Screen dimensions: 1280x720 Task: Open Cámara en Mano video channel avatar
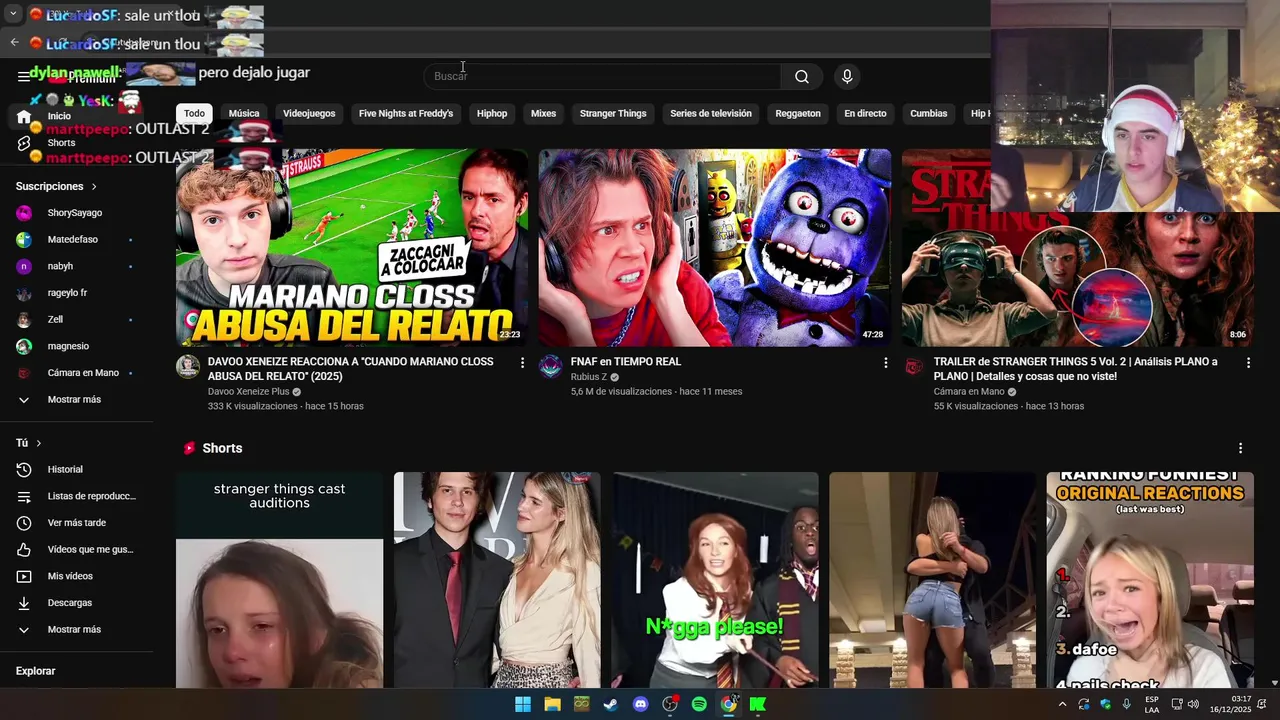tap(914, 366)
